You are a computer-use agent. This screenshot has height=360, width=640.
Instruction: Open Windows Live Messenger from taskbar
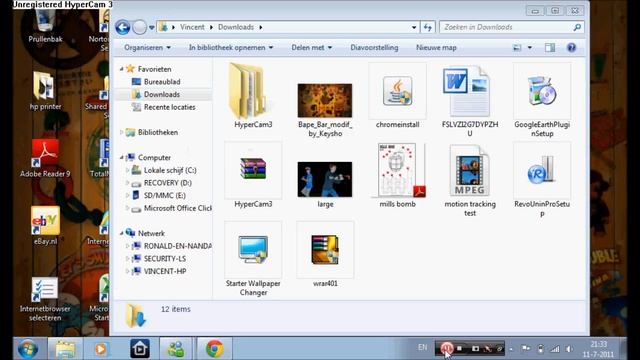click(176, 349)
